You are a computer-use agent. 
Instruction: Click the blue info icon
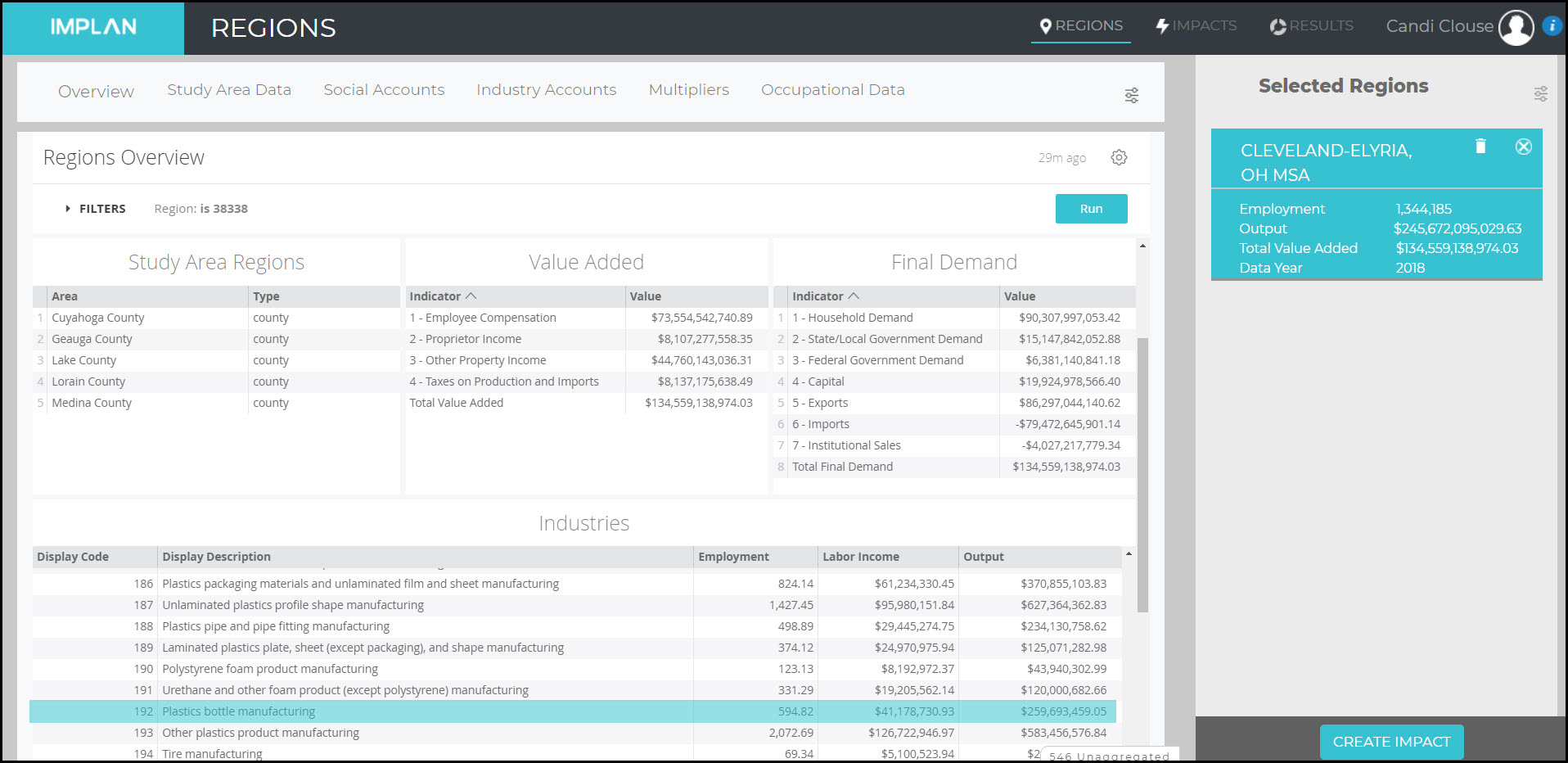click(1552, 25)
